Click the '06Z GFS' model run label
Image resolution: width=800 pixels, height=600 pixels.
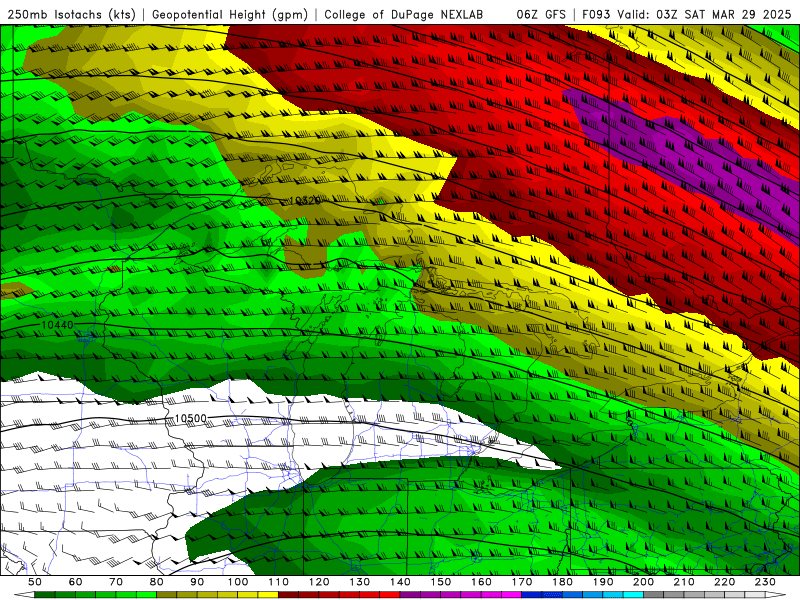point(541,15)
